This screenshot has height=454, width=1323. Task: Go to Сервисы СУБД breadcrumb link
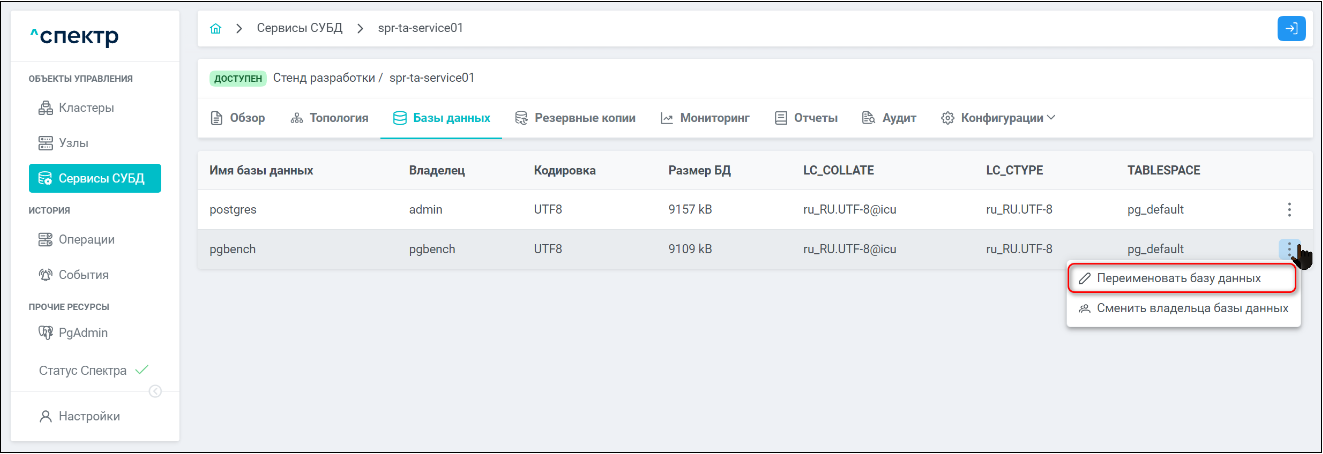(299, 28)
